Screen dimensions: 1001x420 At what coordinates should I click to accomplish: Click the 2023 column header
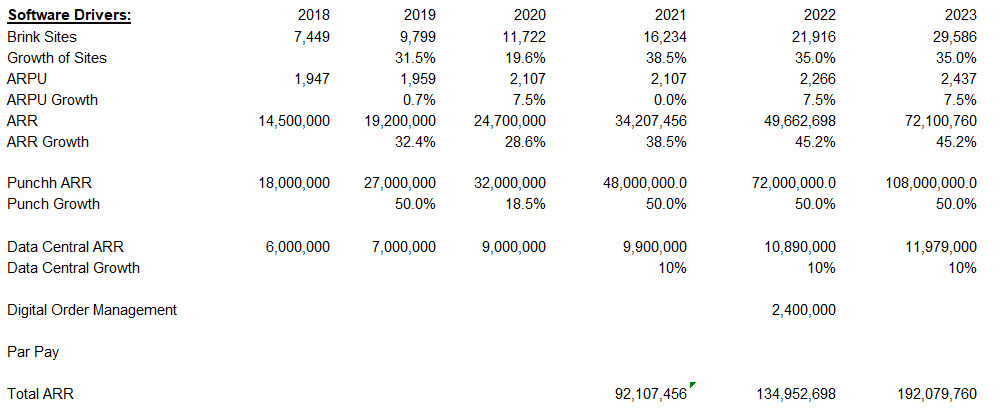[960, 15]
